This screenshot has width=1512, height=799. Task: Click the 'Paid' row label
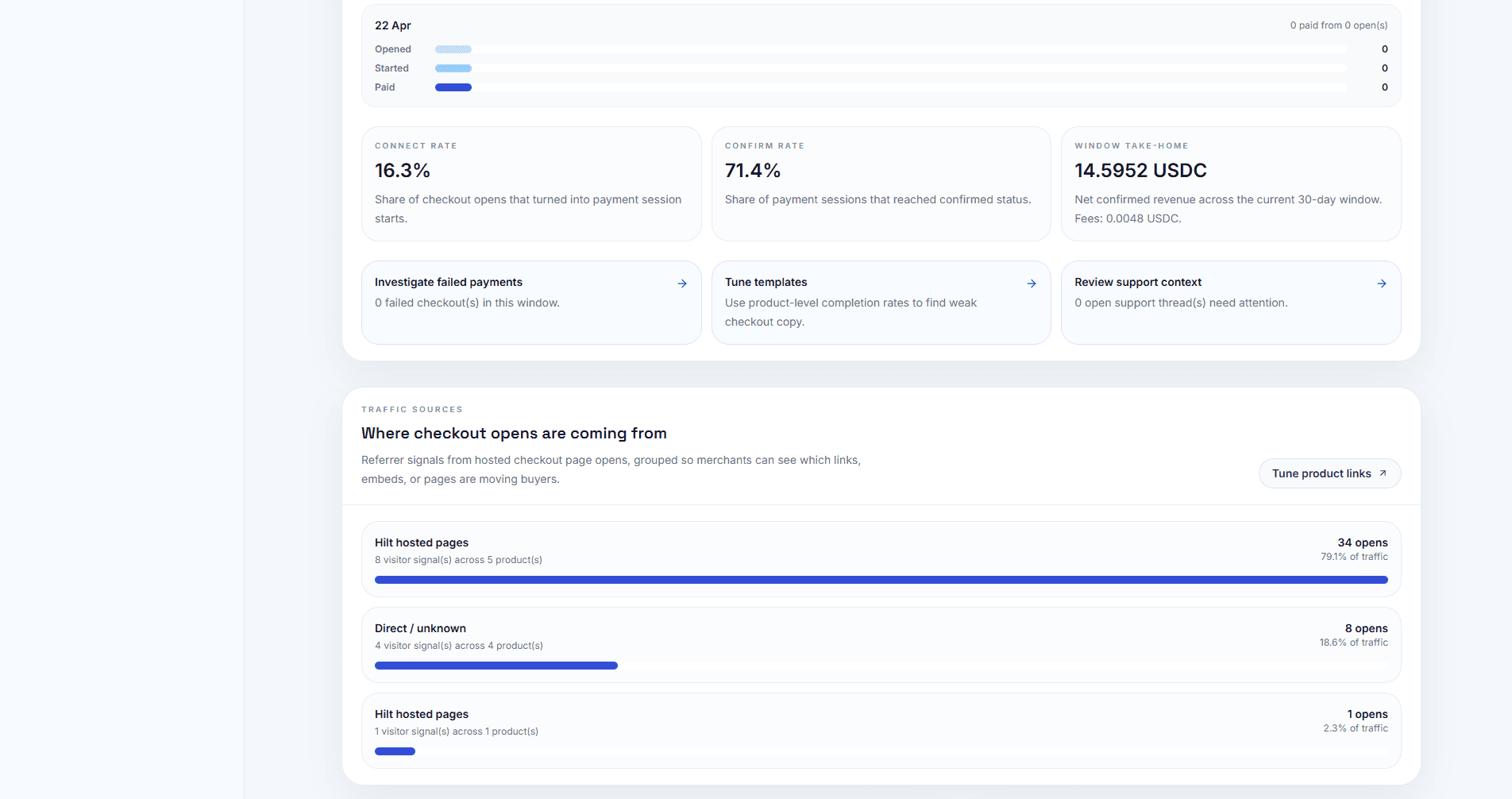[x=384, y=87]
